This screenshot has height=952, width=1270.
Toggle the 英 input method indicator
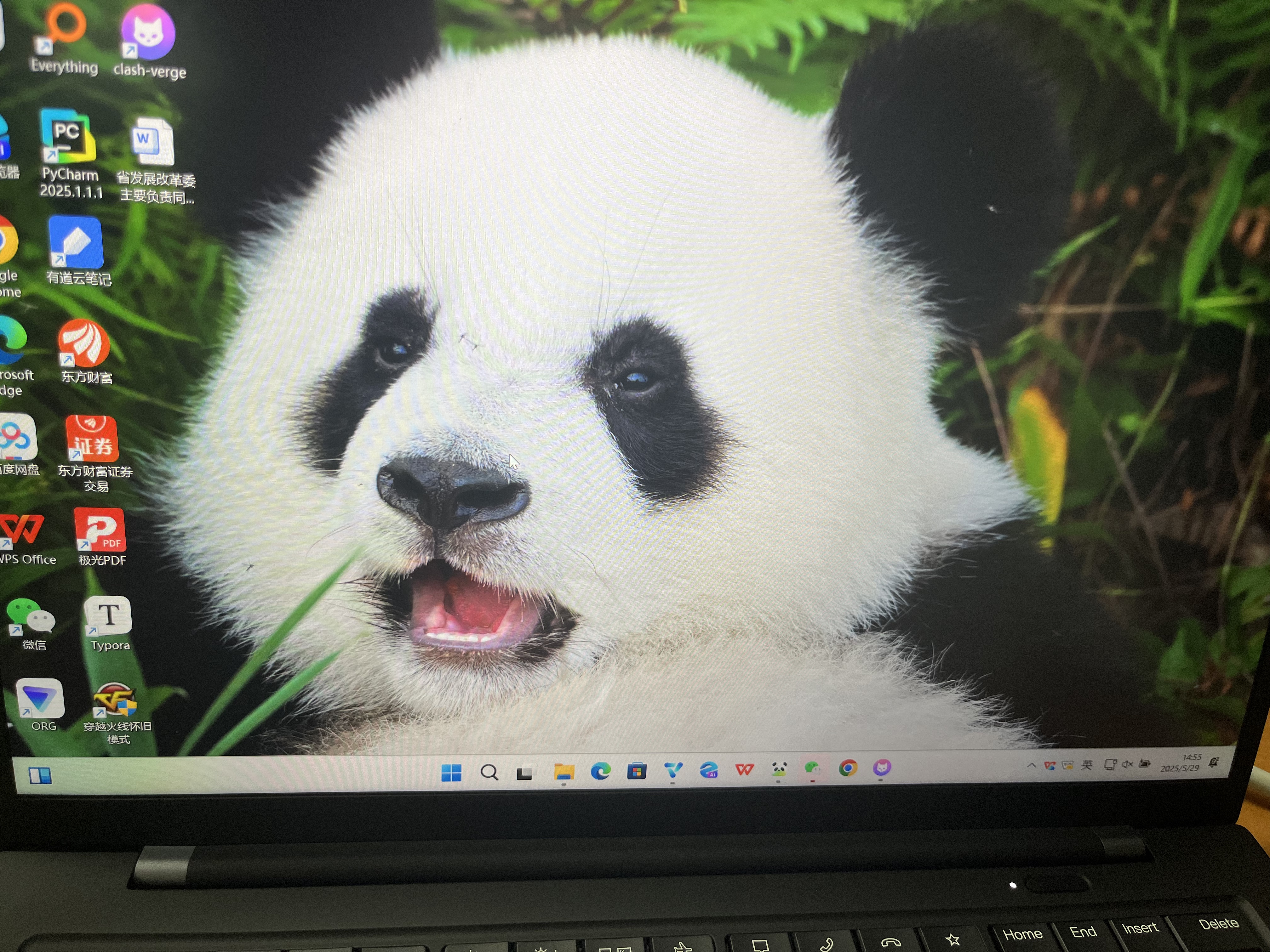click(x=1087, y=765)
